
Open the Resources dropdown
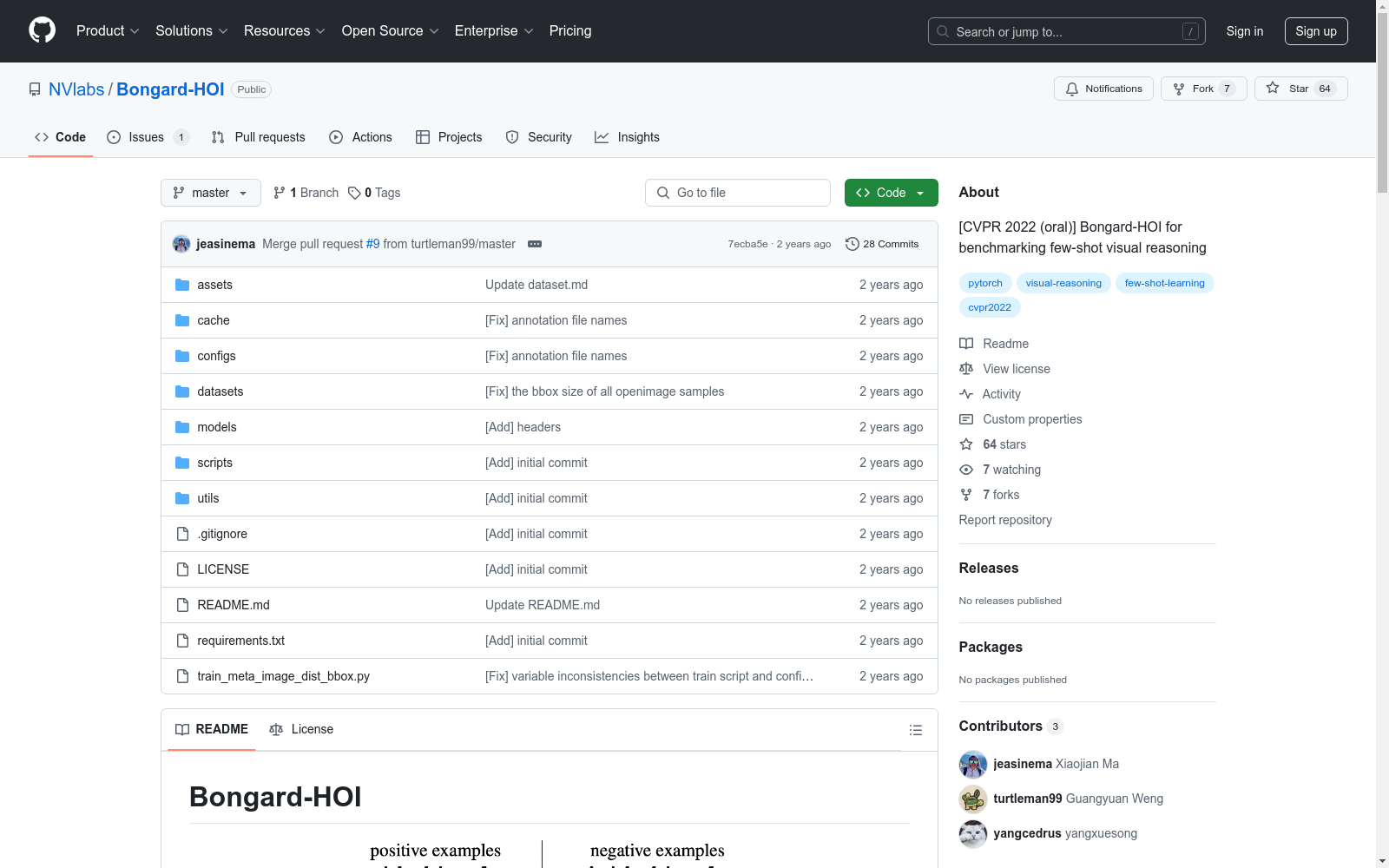[x=285, y=30]
